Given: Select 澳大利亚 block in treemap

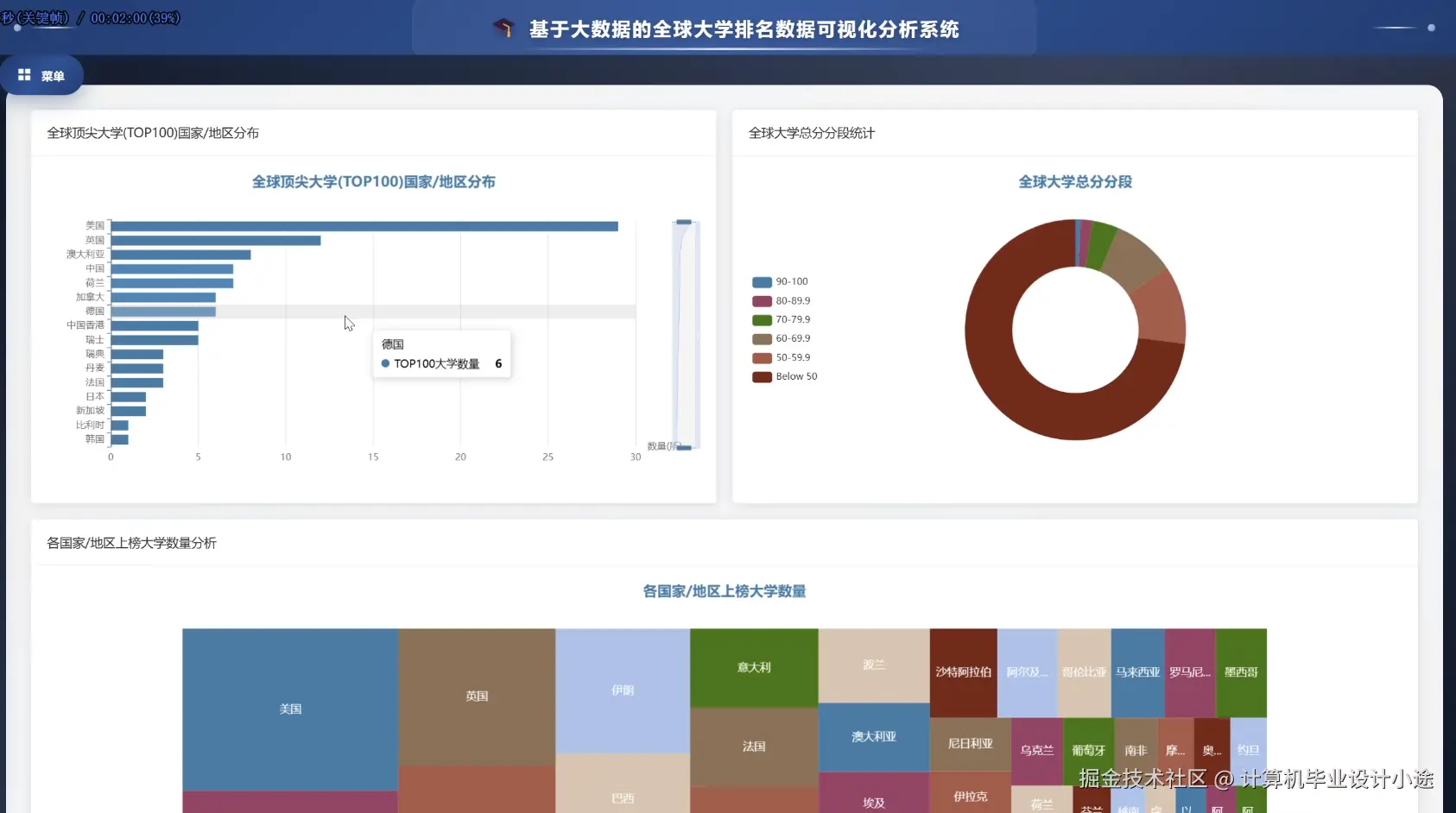Looking at the screenshot, I should 874,737.
